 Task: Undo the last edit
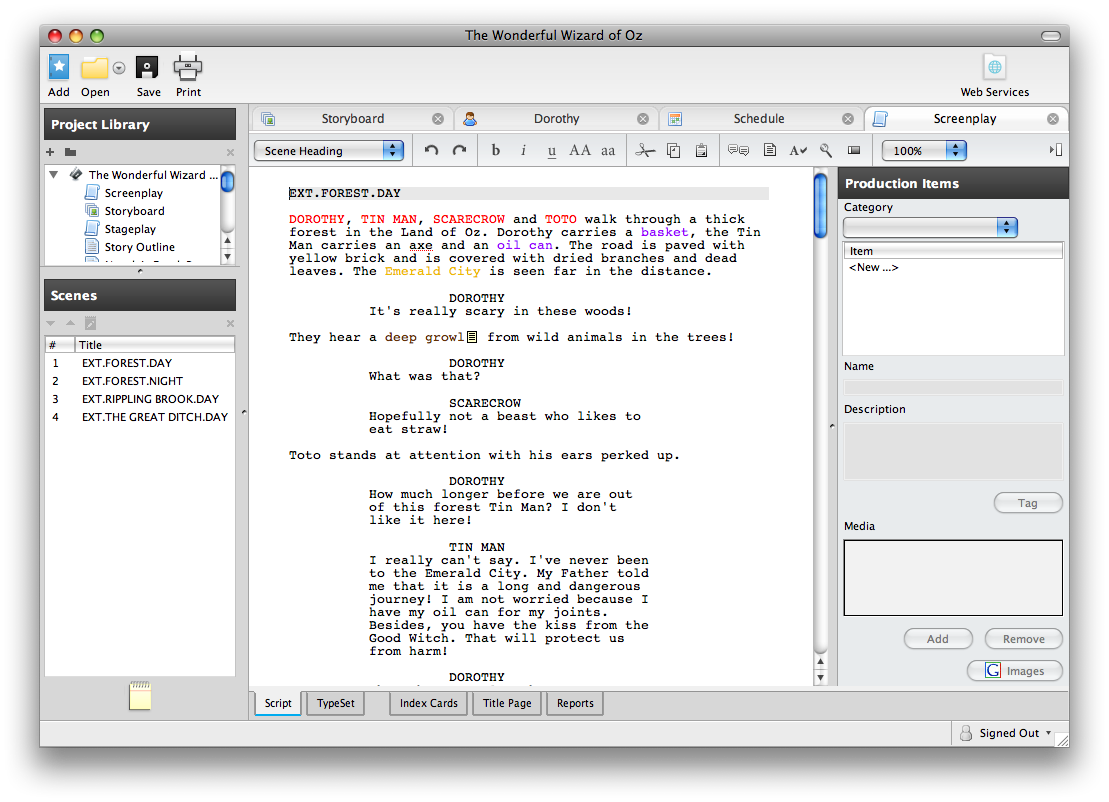(431, 150)
